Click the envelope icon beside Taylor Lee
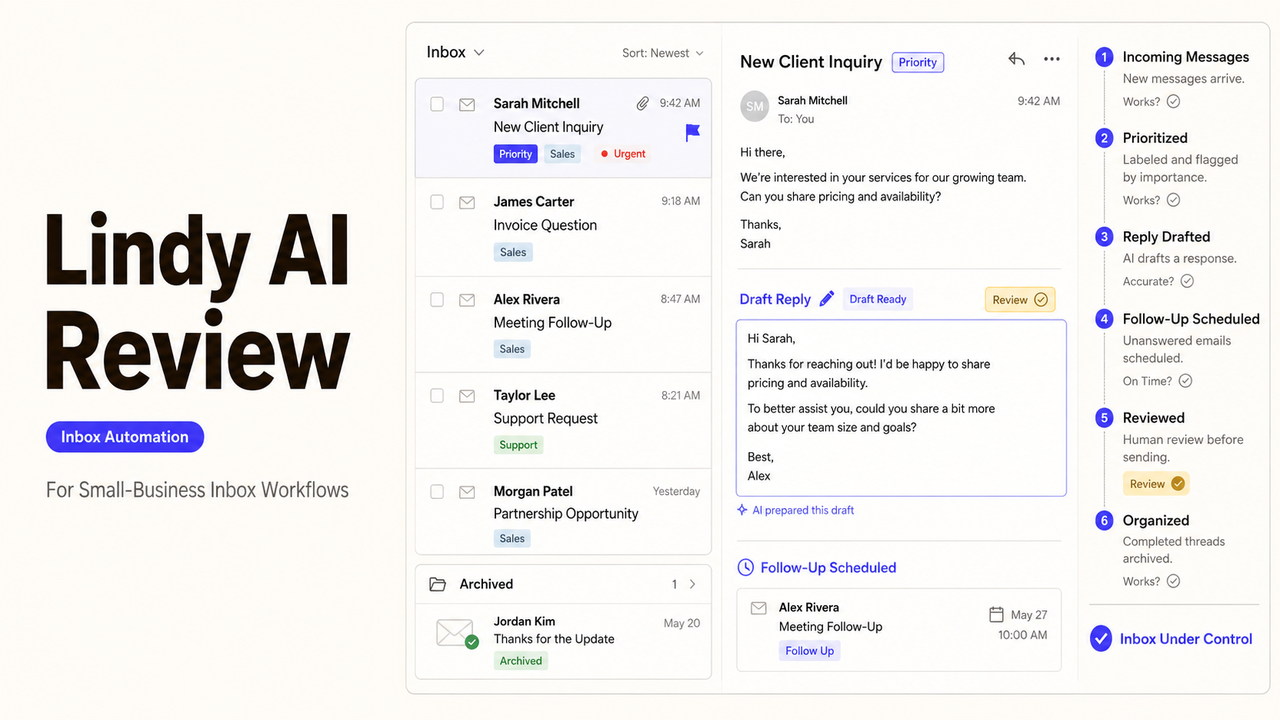The width and height of the screenshot is (1280, 720). tap(467, 396)
